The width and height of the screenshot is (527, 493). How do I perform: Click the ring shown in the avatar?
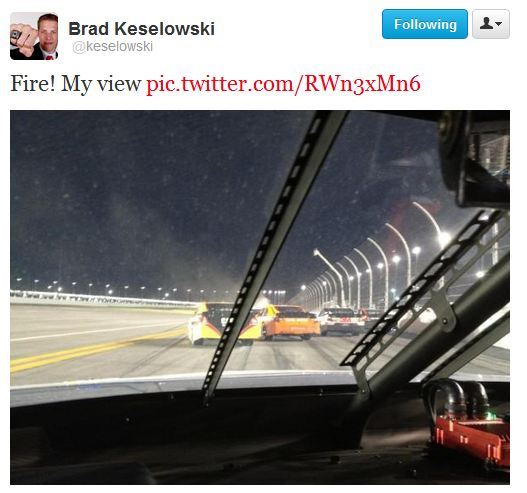tap(16, 34)
